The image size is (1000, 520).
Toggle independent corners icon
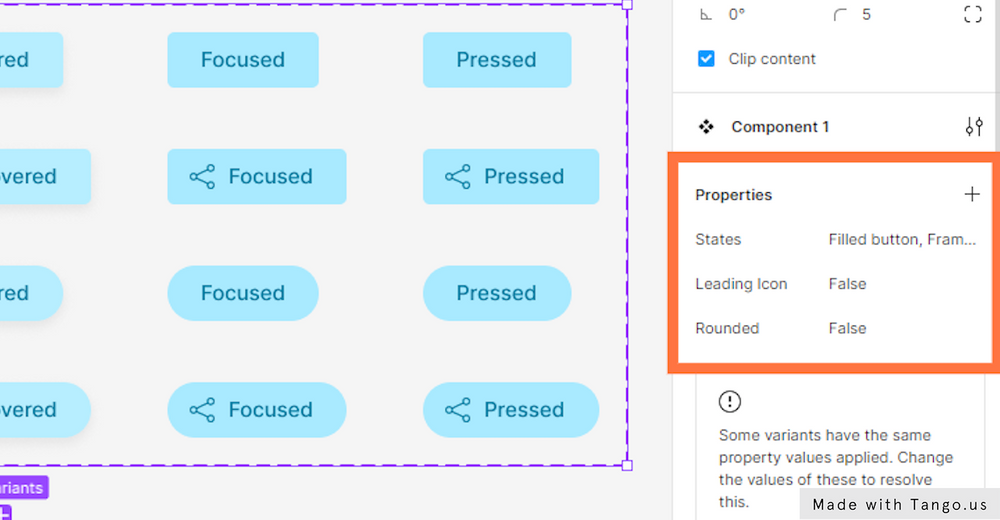click(972, 14)
